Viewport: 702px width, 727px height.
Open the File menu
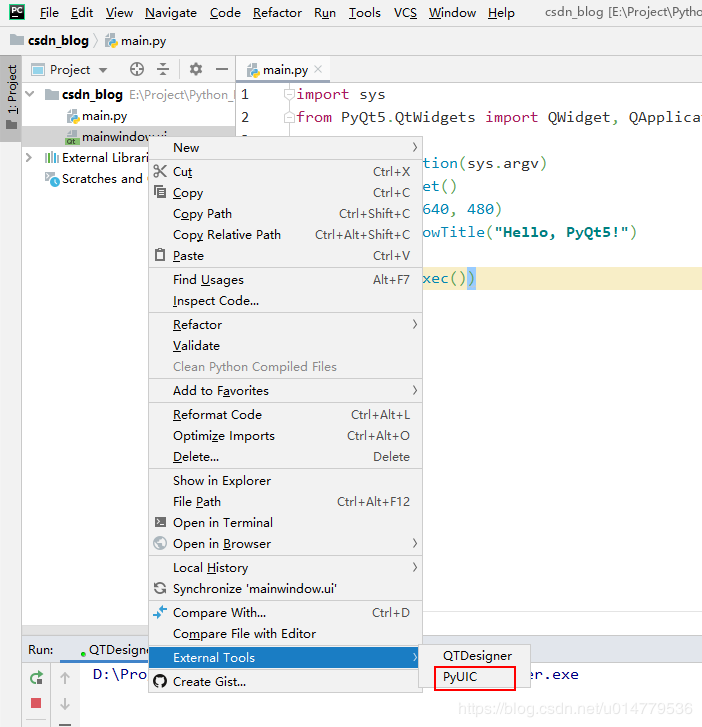tap(49, 13)
